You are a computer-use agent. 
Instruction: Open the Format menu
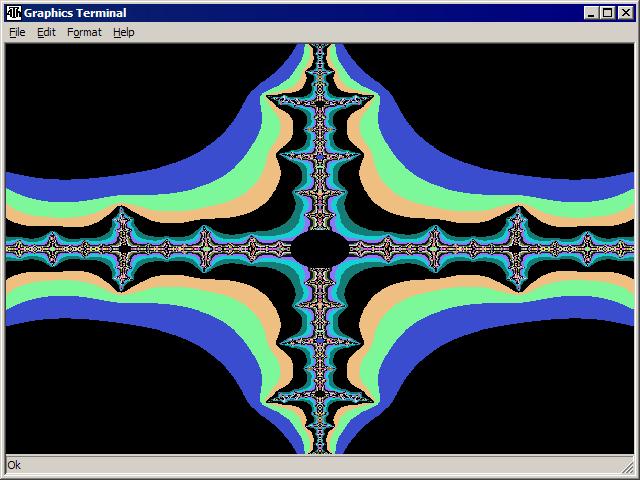[x=84, y=32]
